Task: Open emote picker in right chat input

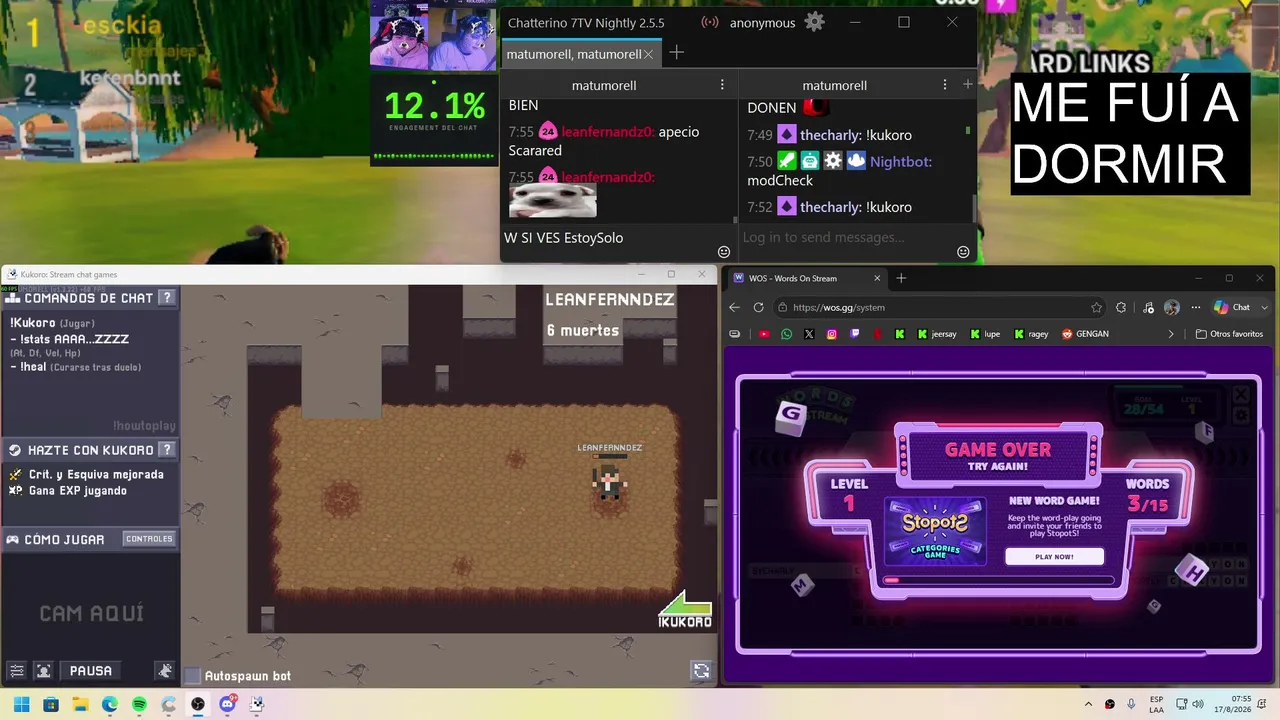Action: tap(963, 252)
